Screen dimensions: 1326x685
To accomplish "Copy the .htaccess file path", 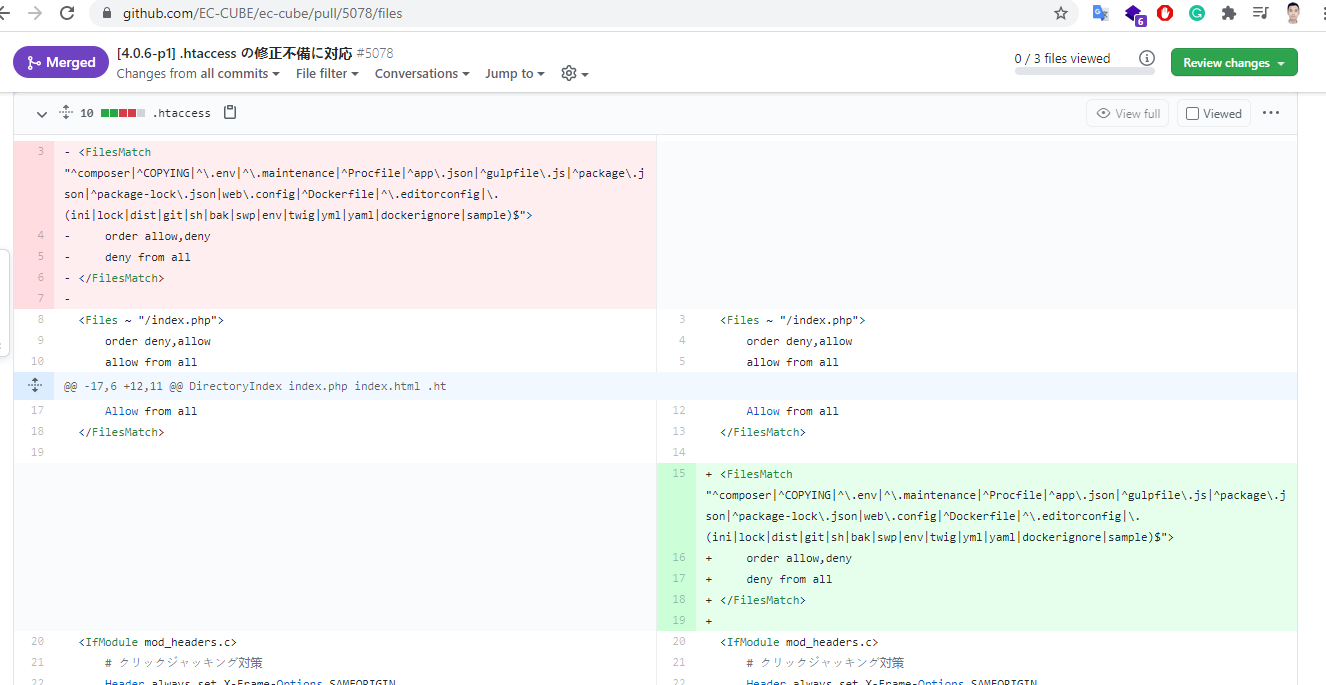I will 230,113.
